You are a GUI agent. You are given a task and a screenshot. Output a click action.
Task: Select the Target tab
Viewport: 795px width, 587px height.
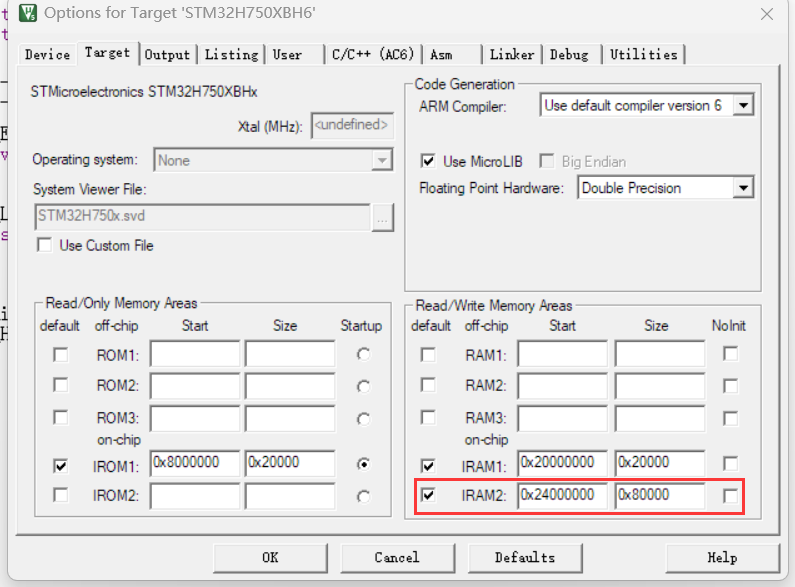click(107, 53)
